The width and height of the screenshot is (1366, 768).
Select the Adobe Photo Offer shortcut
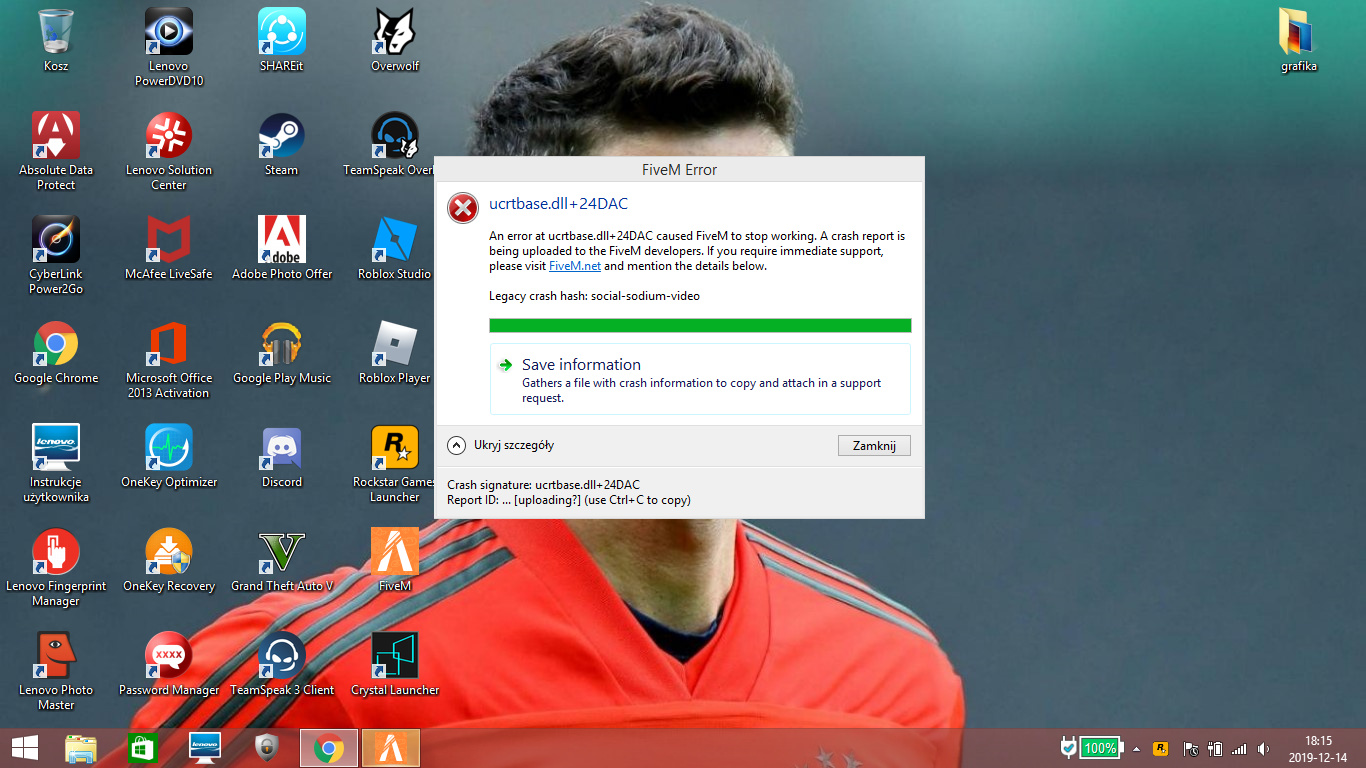(x=282, y=249)
